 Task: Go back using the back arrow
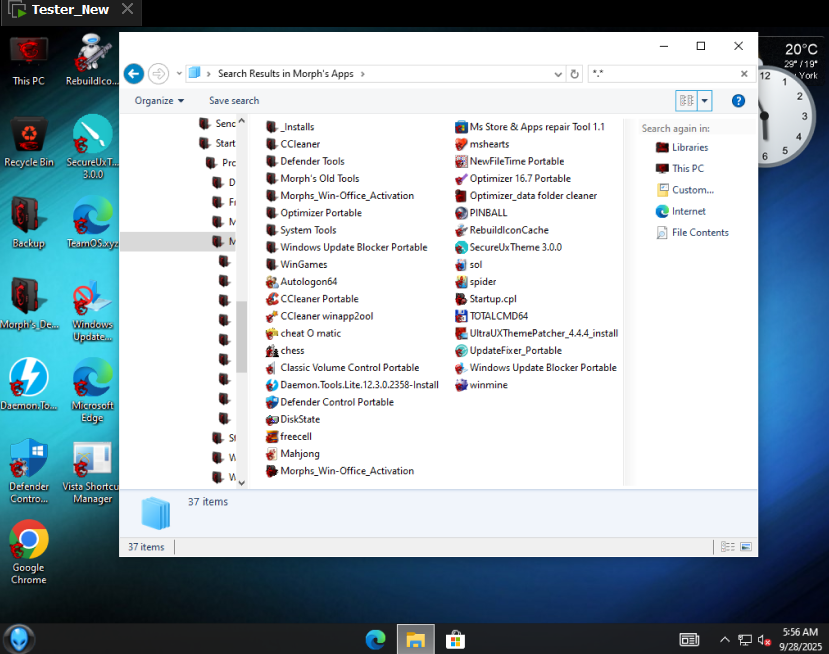(134, 74)
